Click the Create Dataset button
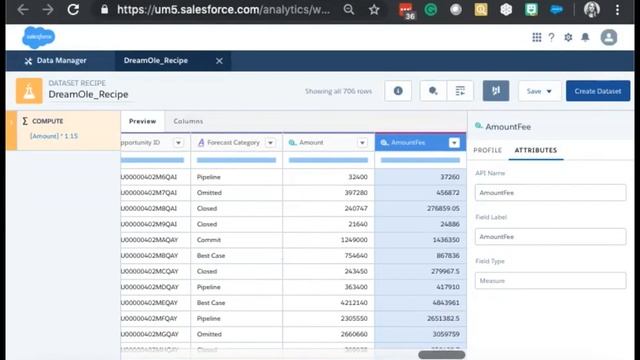 (598, 91)
